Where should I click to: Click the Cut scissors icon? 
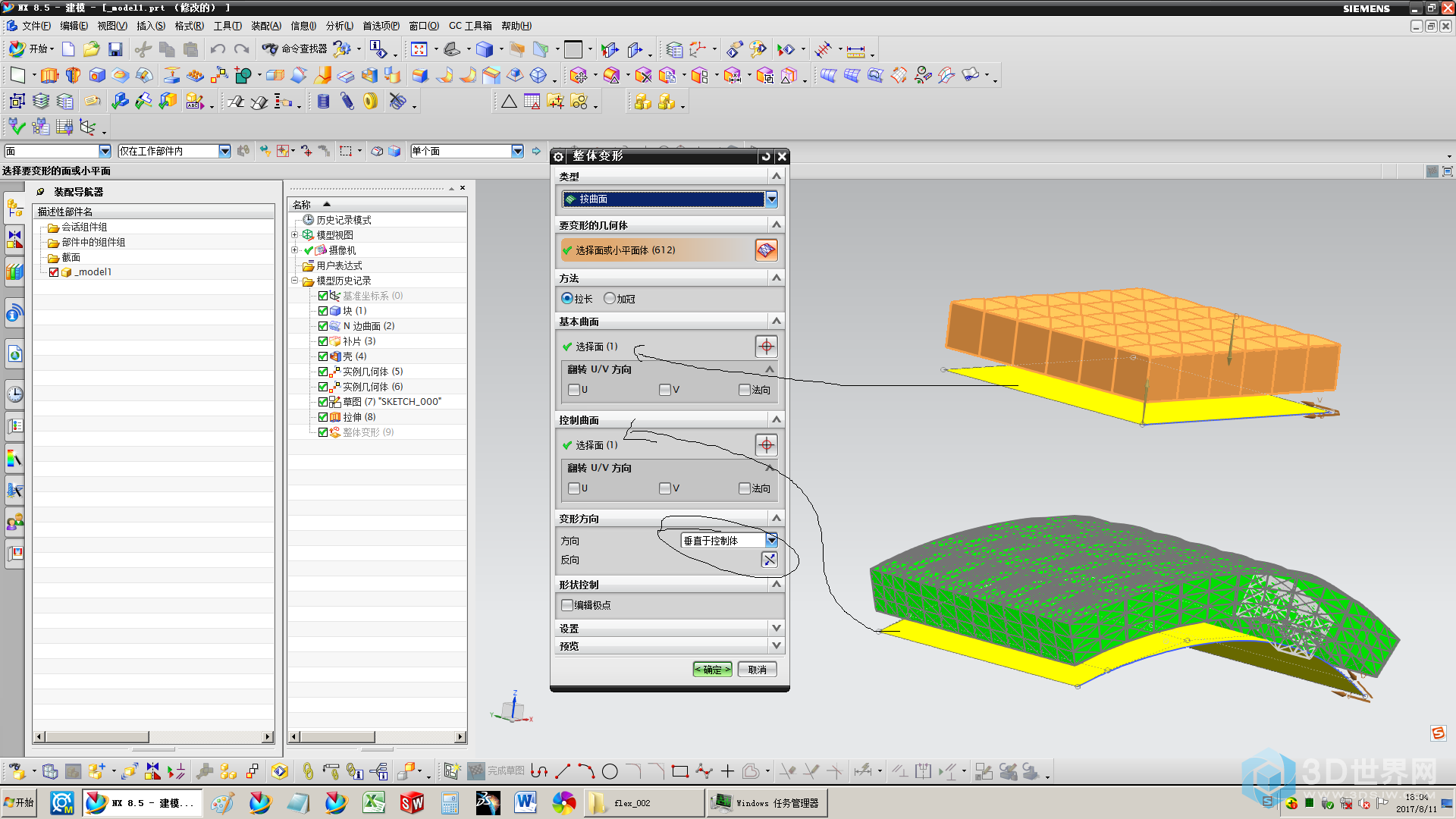(143, 49)
